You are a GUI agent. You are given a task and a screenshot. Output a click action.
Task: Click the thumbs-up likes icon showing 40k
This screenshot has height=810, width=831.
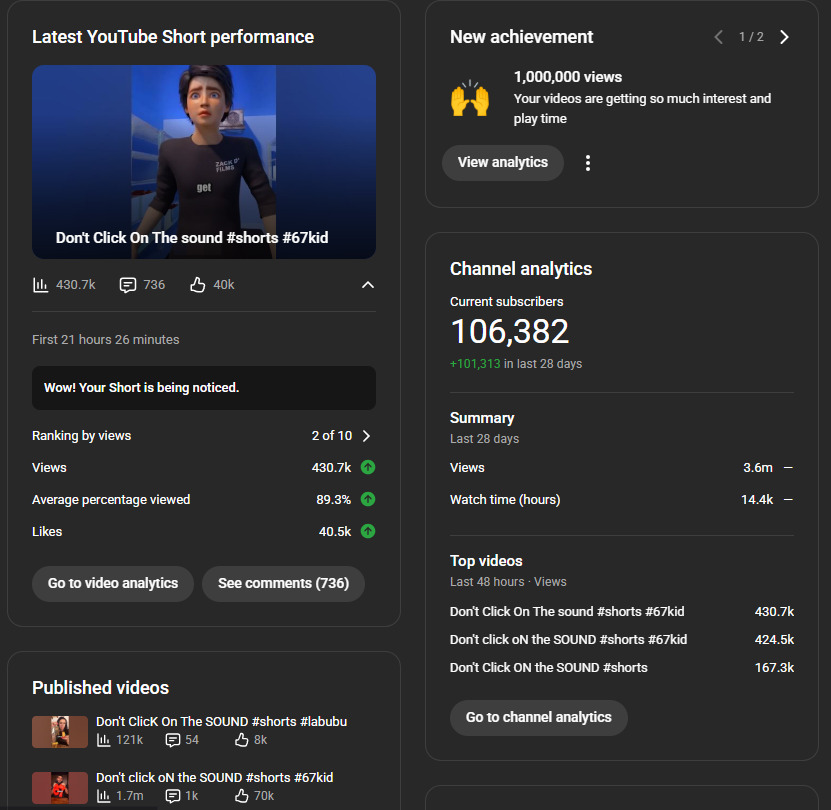[x=198, y=285]
